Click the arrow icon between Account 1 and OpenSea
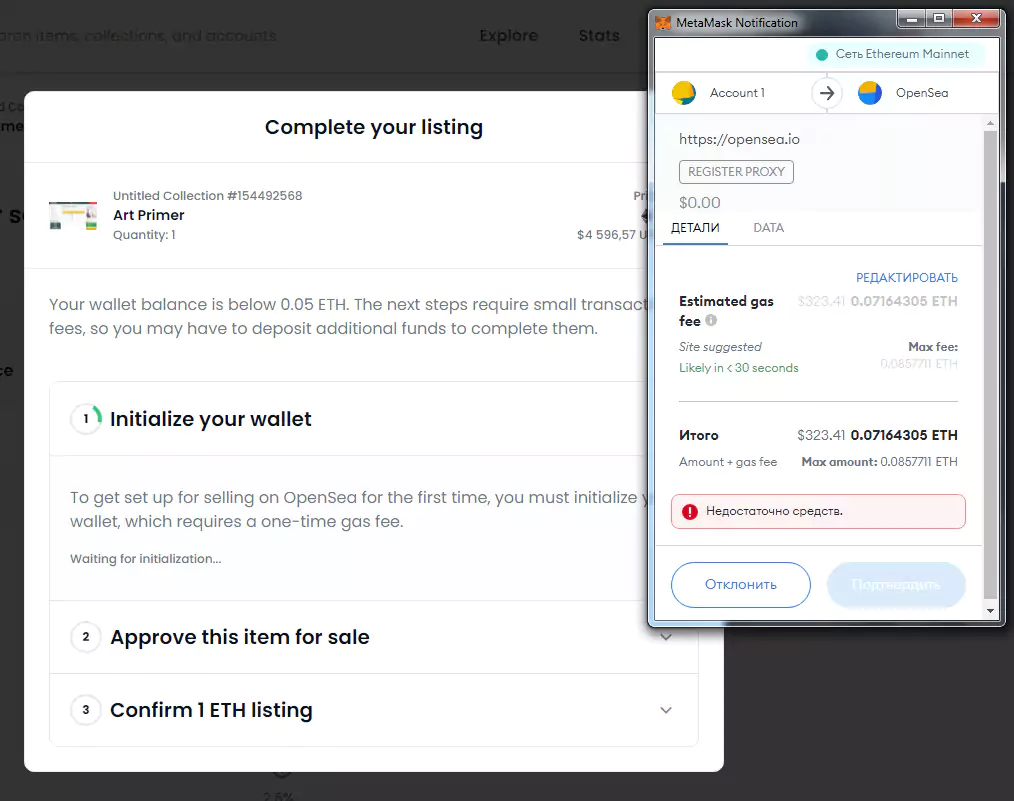Screen dimensions: 1014x801 coord(827,93)
